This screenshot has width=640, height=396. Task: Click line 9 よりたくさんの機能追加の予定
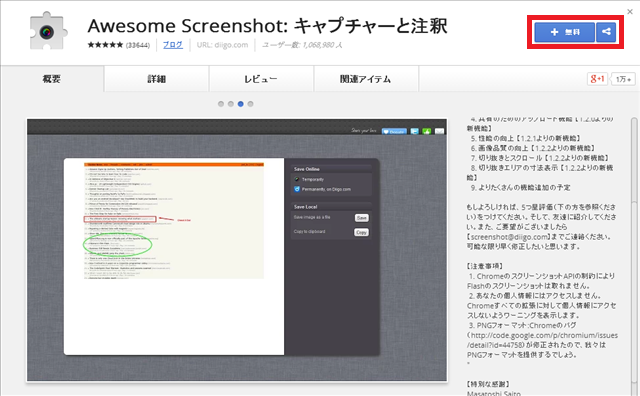click(x=521, y=187)
